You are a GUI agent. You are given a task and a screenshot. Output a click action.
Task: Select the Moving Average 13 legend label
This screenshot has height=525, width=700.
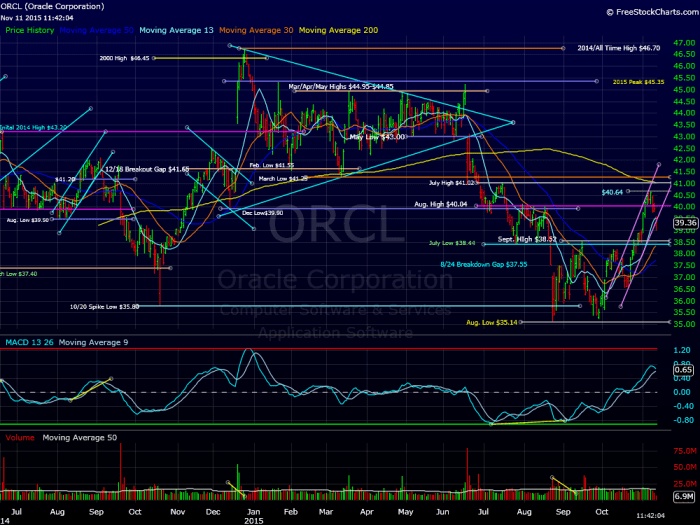(x=176, y=30)
